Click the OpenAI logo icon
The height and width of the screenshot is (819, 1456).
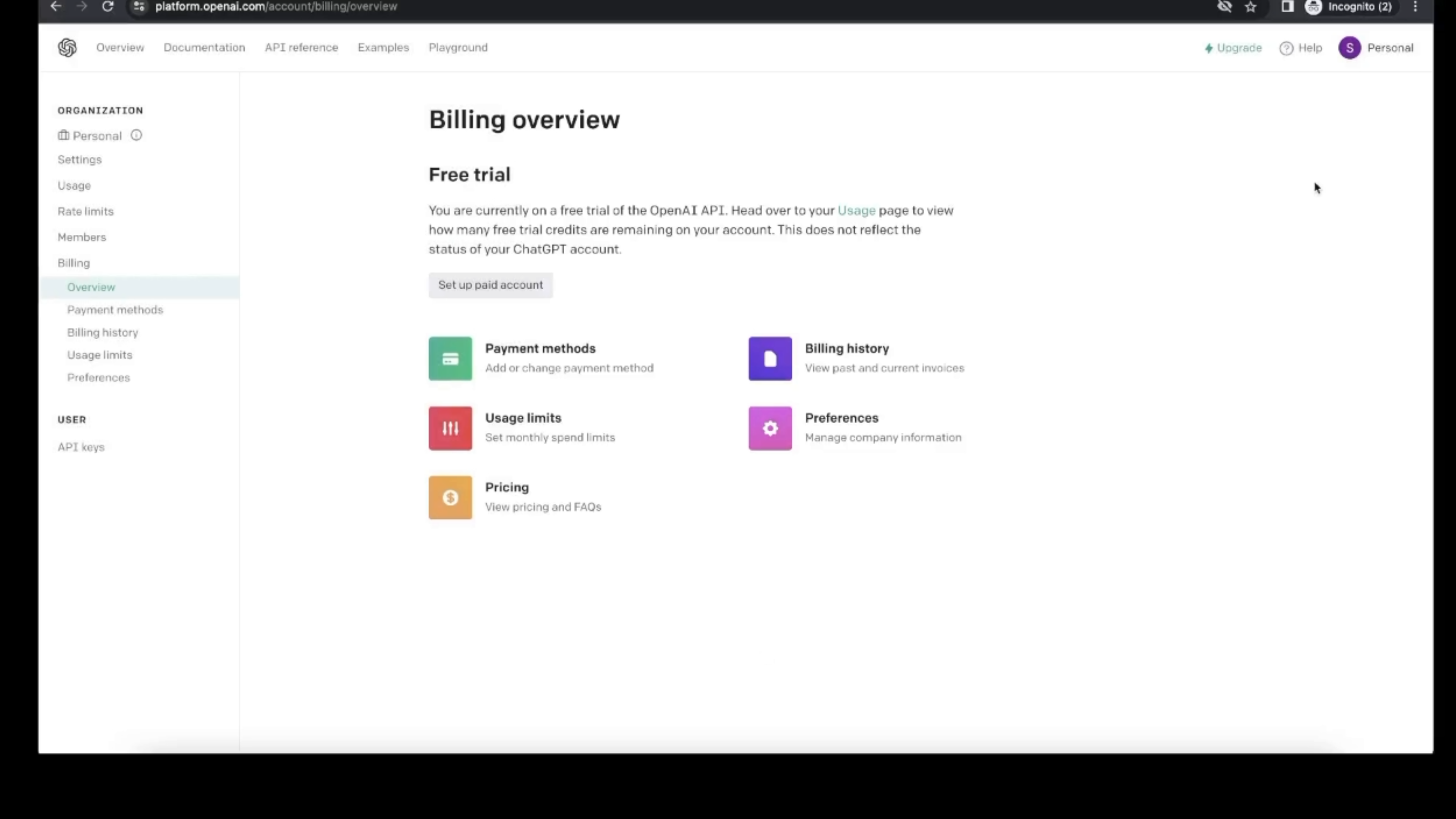[x=67, y=47]
